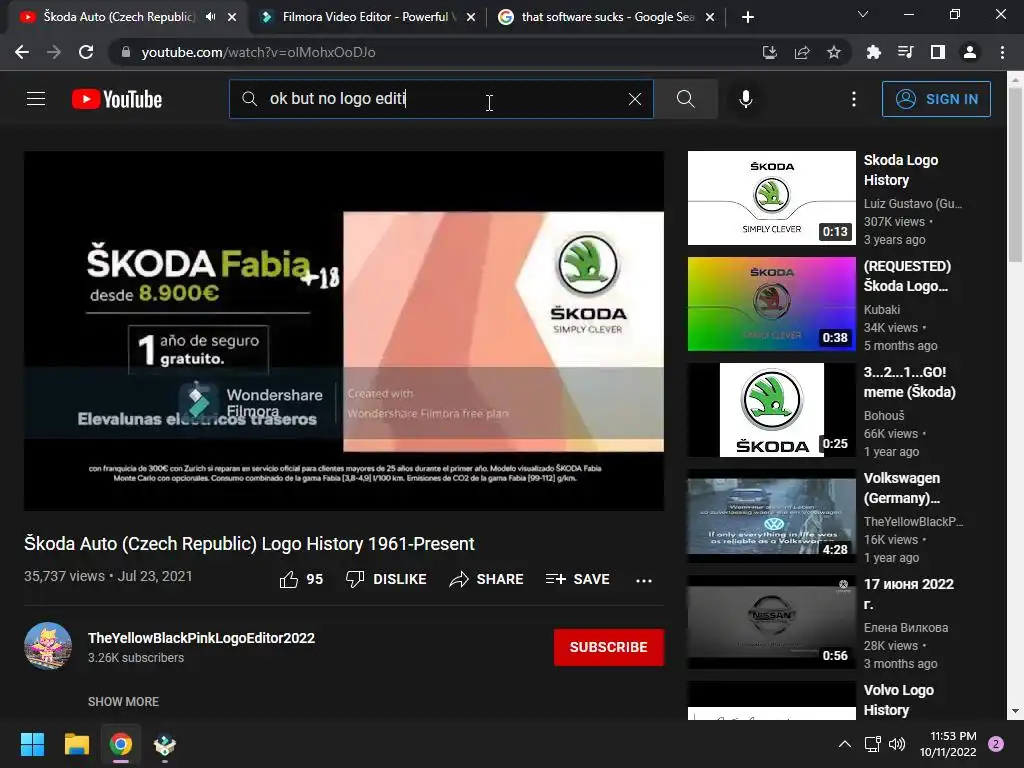The image size is (1024, 768).
Task: Click the Kubaki channel name
Action: tap(882, 310)
